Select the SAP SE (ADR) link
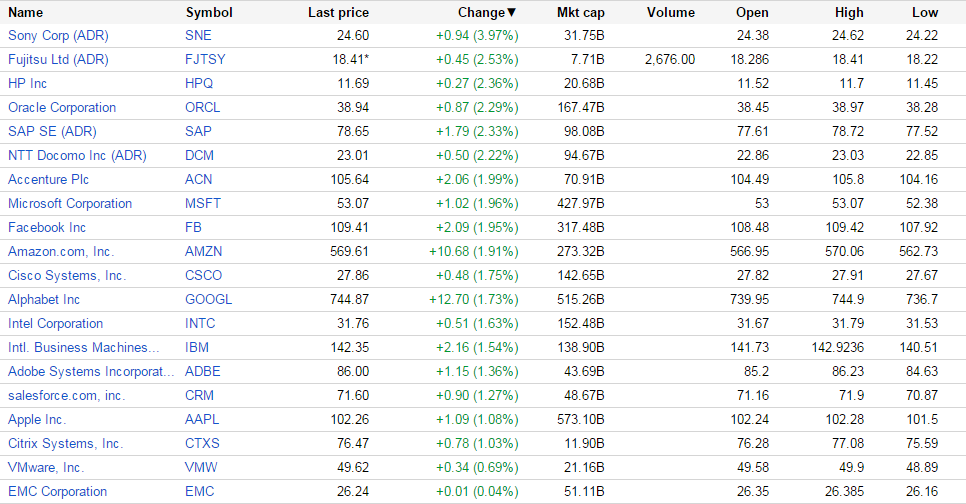Viewport: 966px width, 504px height. 52,131
